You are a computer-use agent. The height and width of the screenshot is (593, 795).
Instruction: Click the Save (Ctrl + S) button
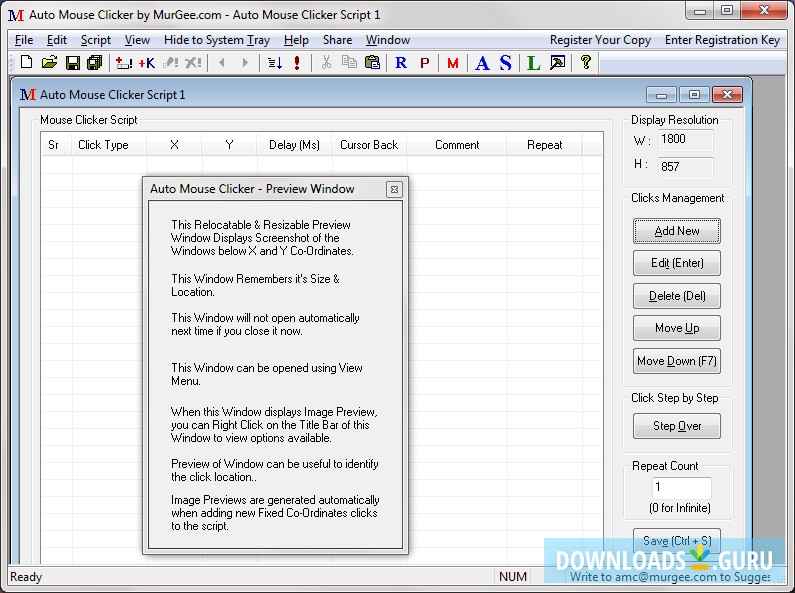click(x=677, y=541)
